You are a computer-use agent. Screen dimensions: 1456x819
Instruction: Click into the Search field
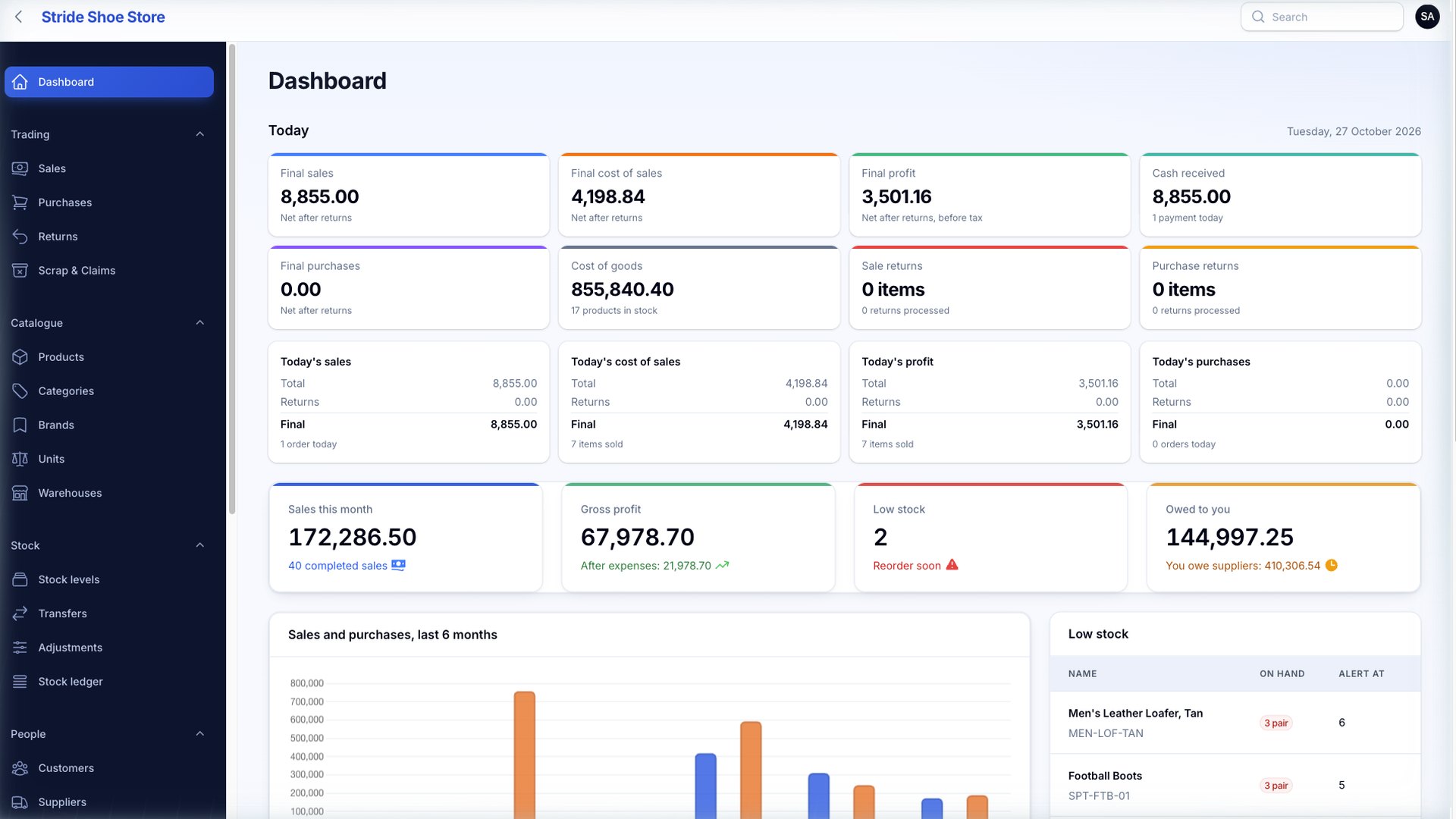click(1322, 17)
